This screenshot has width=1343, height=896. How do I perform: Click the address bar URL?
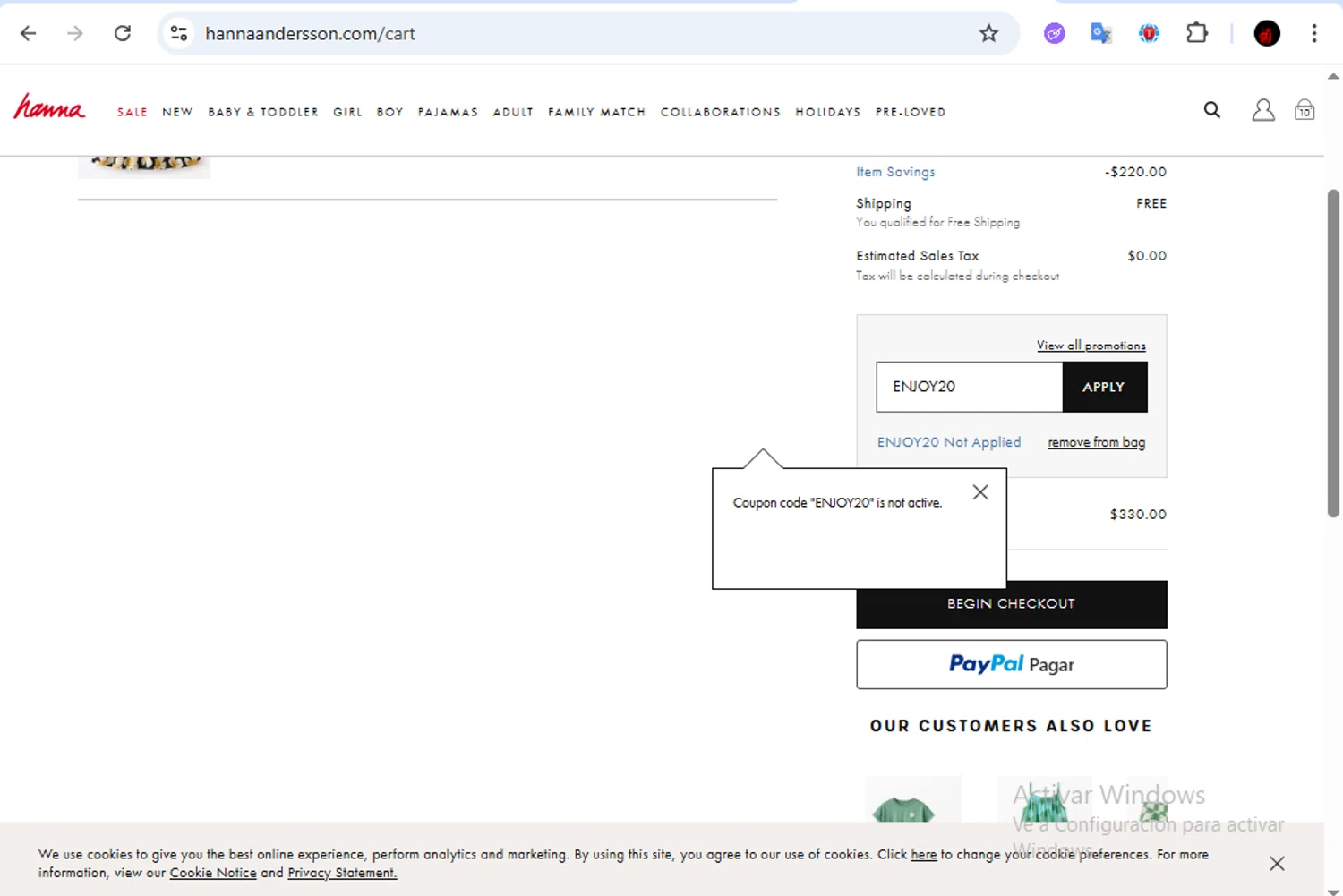pos(310,34)
